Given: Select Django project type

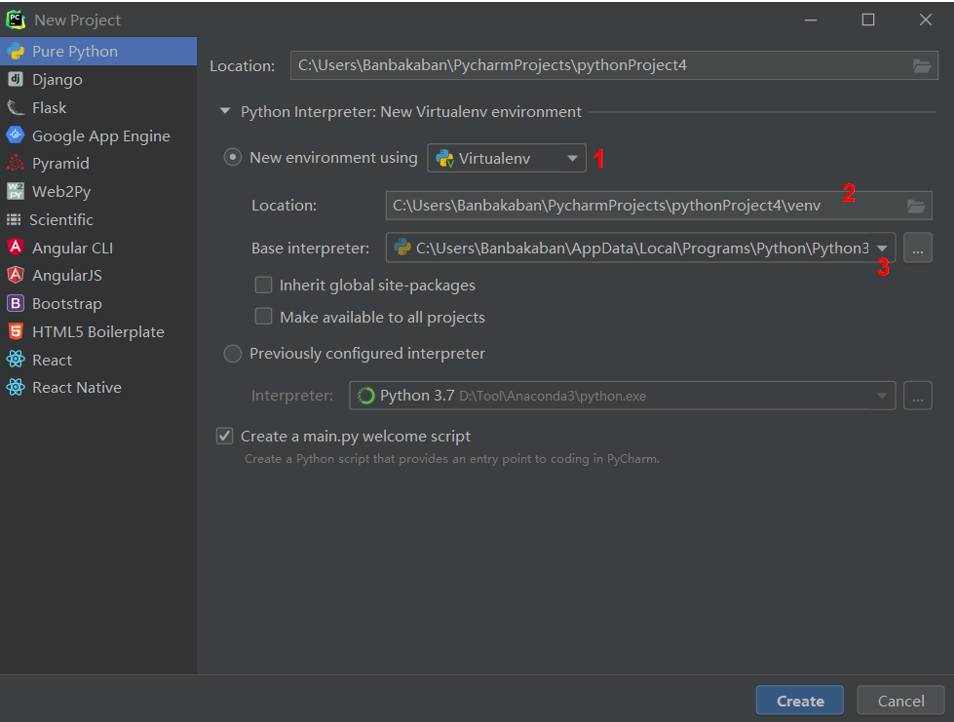Looking at the screenshot, I should pyautogui.click(x=99, y=79).
